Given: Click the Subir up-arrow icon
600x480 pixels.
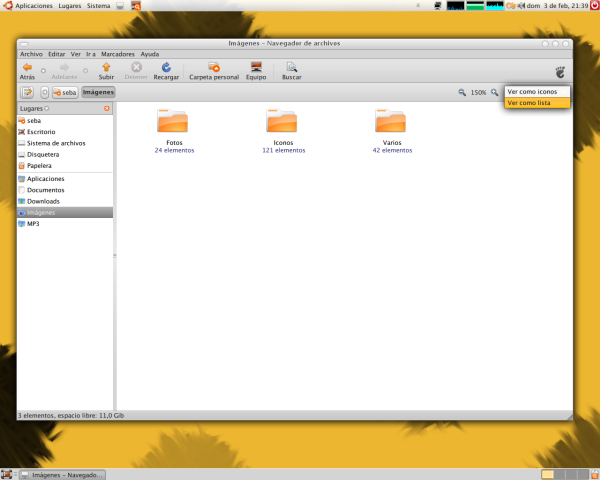Looking at the screenshot, I should click(x=106, y=68).
